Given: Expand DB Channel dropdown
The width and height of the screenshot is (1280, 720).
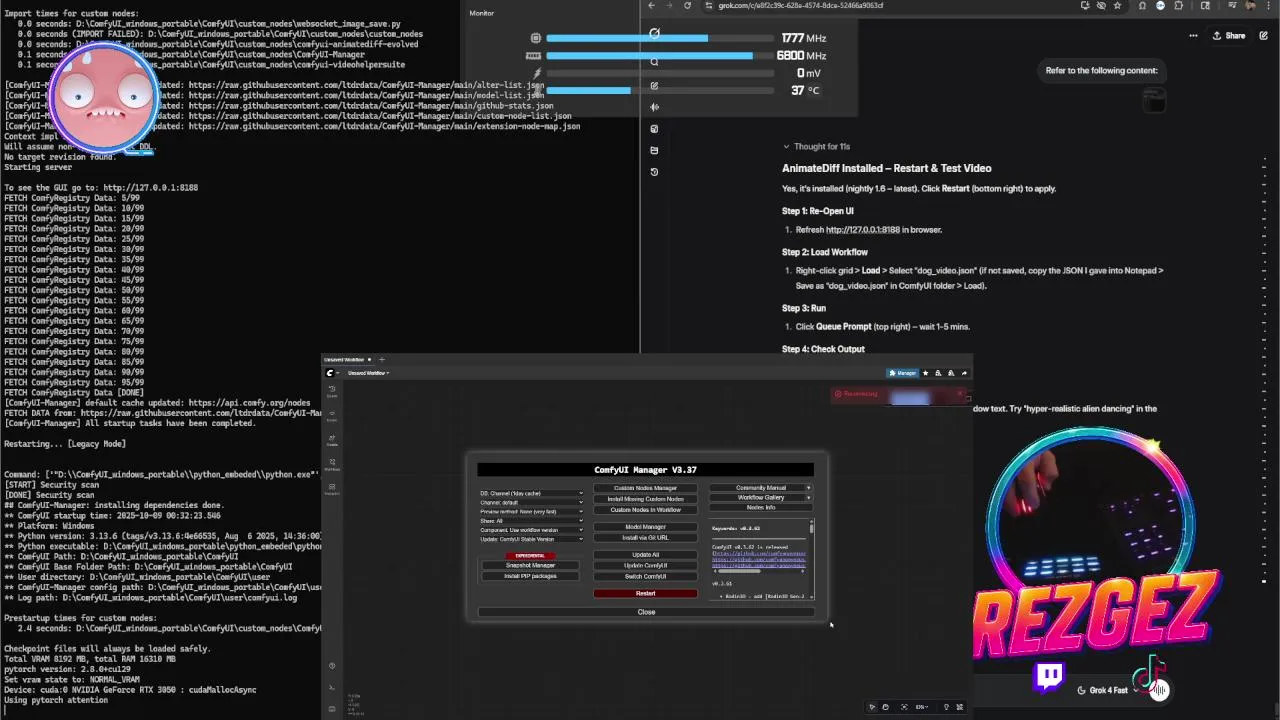Looking at the screenshot, I should [x=532, y=493].
